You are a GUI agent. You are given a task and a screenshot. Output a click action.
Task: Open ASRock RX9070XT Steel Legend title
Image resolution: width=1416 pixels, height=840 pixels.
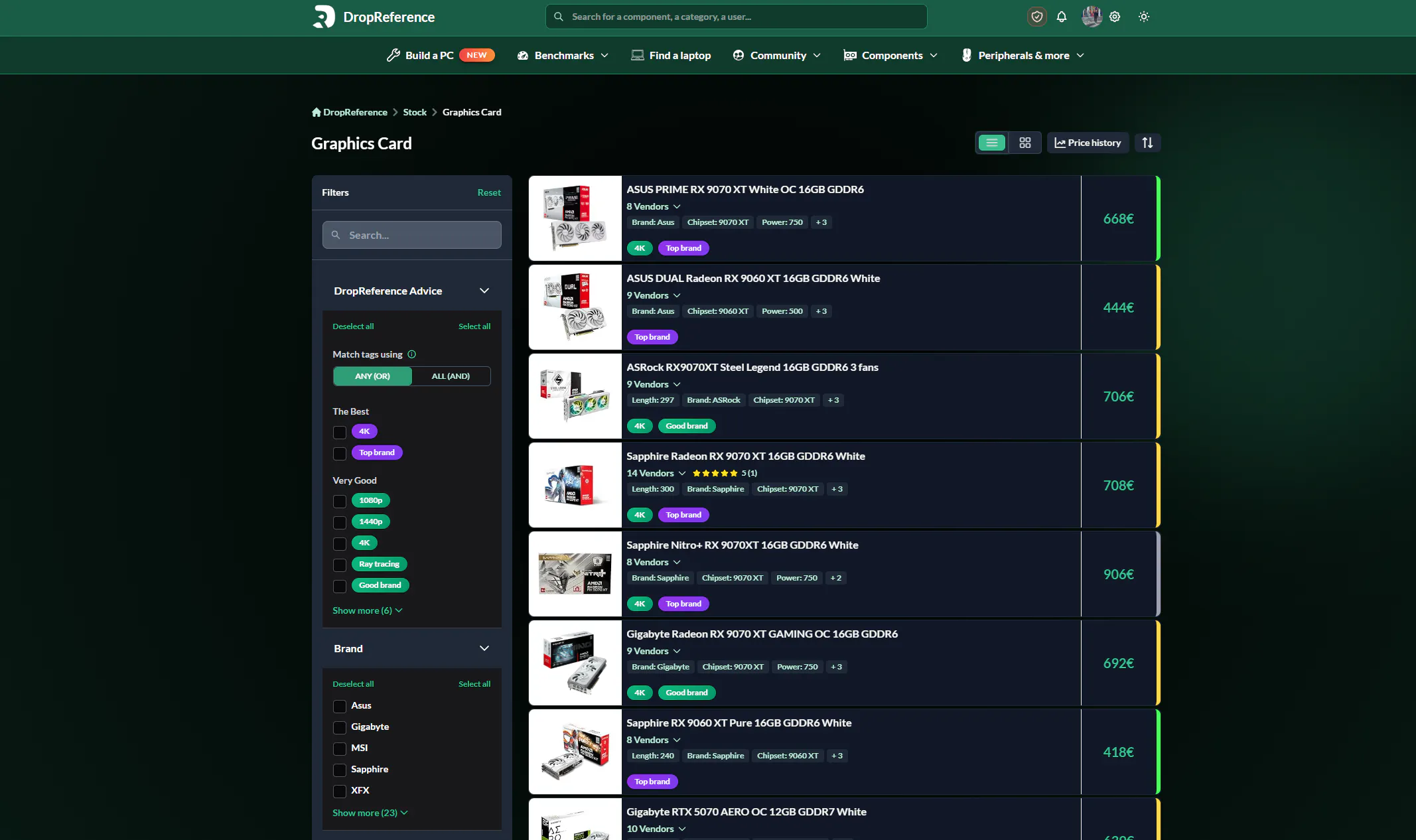point(752,367)
